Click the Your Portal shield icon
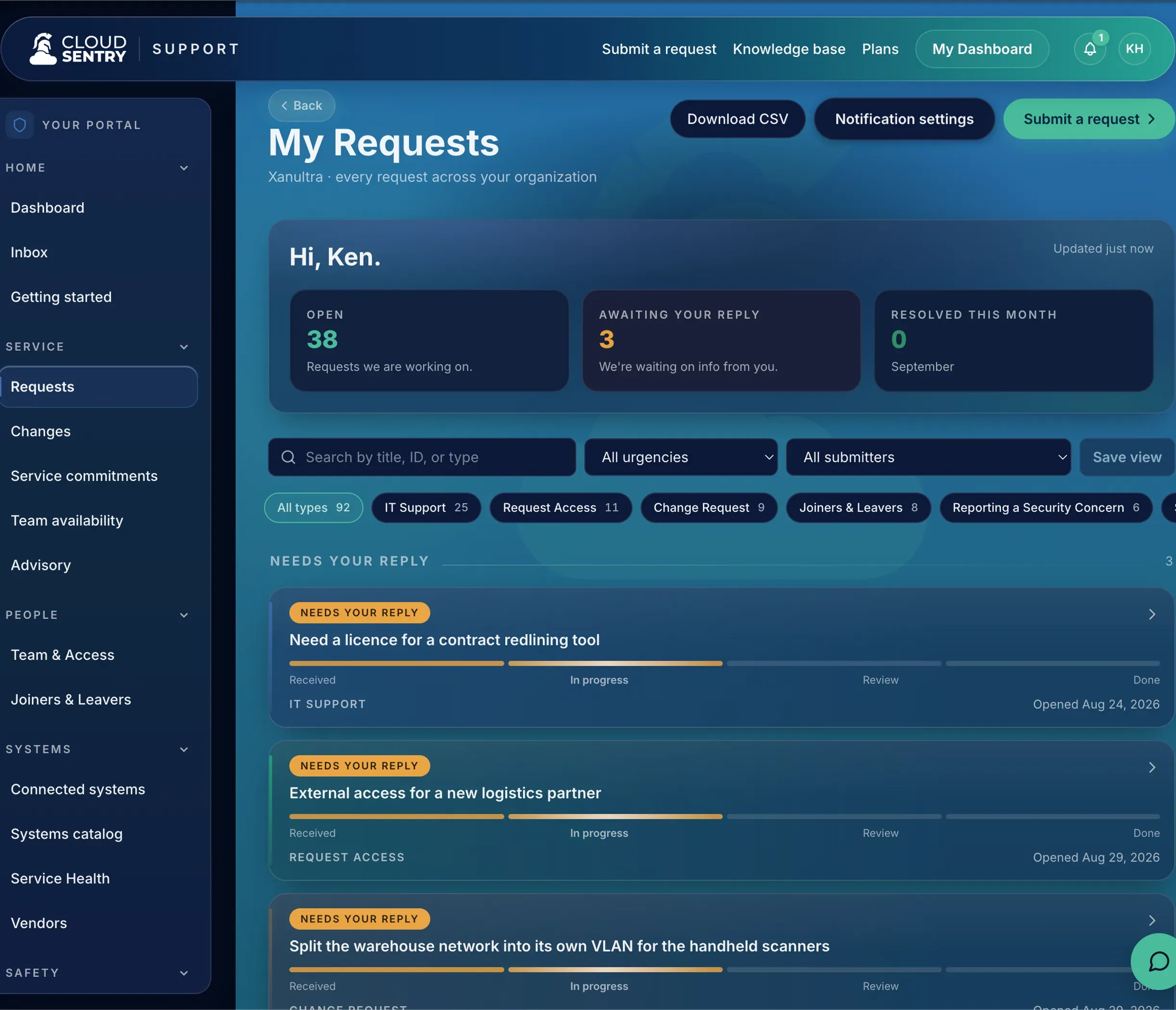Viewport: 1176px width, 1010px height. click(x=20, y=125)
